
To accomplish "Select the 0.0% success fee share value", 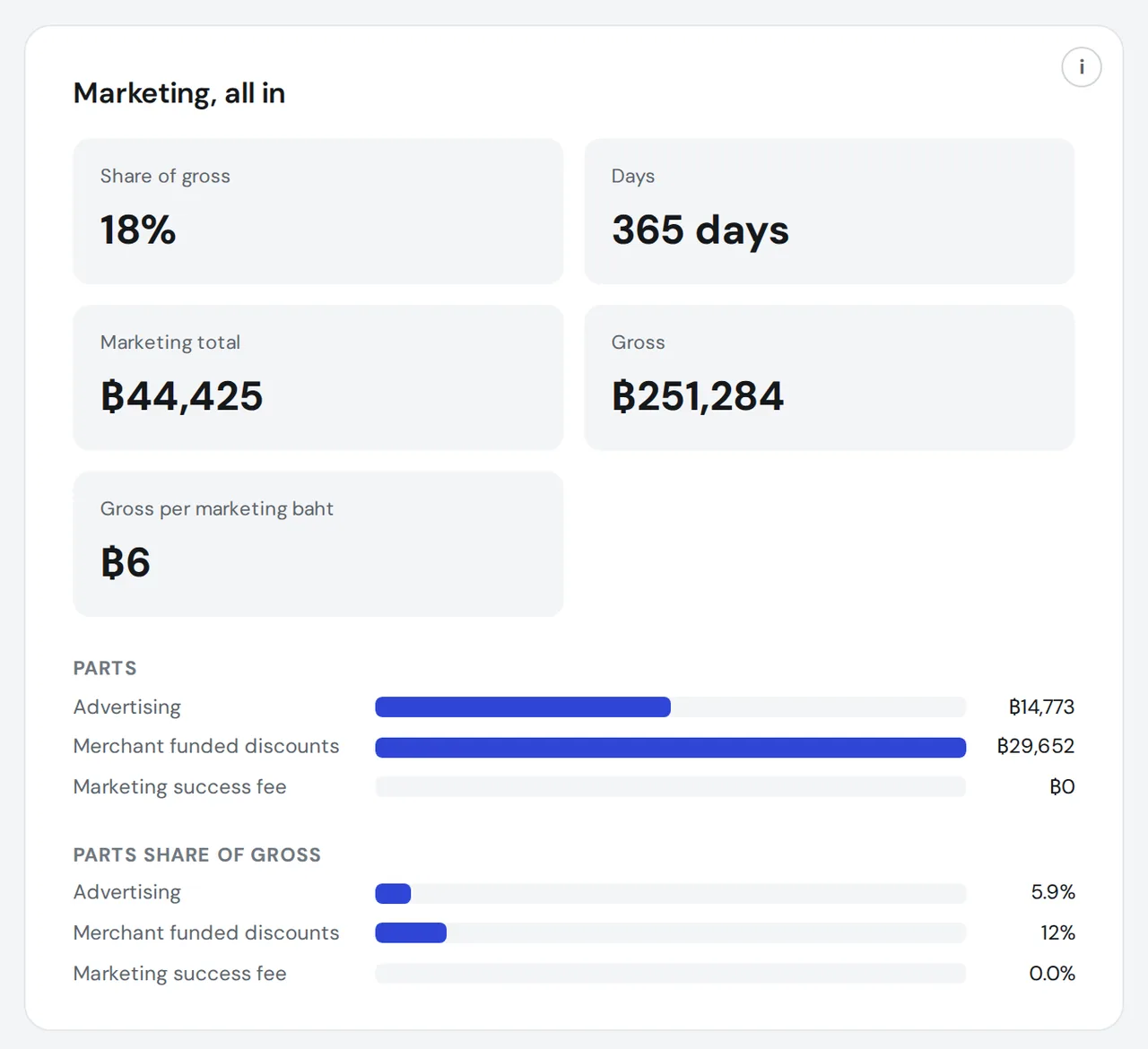I will [1052, 973].
